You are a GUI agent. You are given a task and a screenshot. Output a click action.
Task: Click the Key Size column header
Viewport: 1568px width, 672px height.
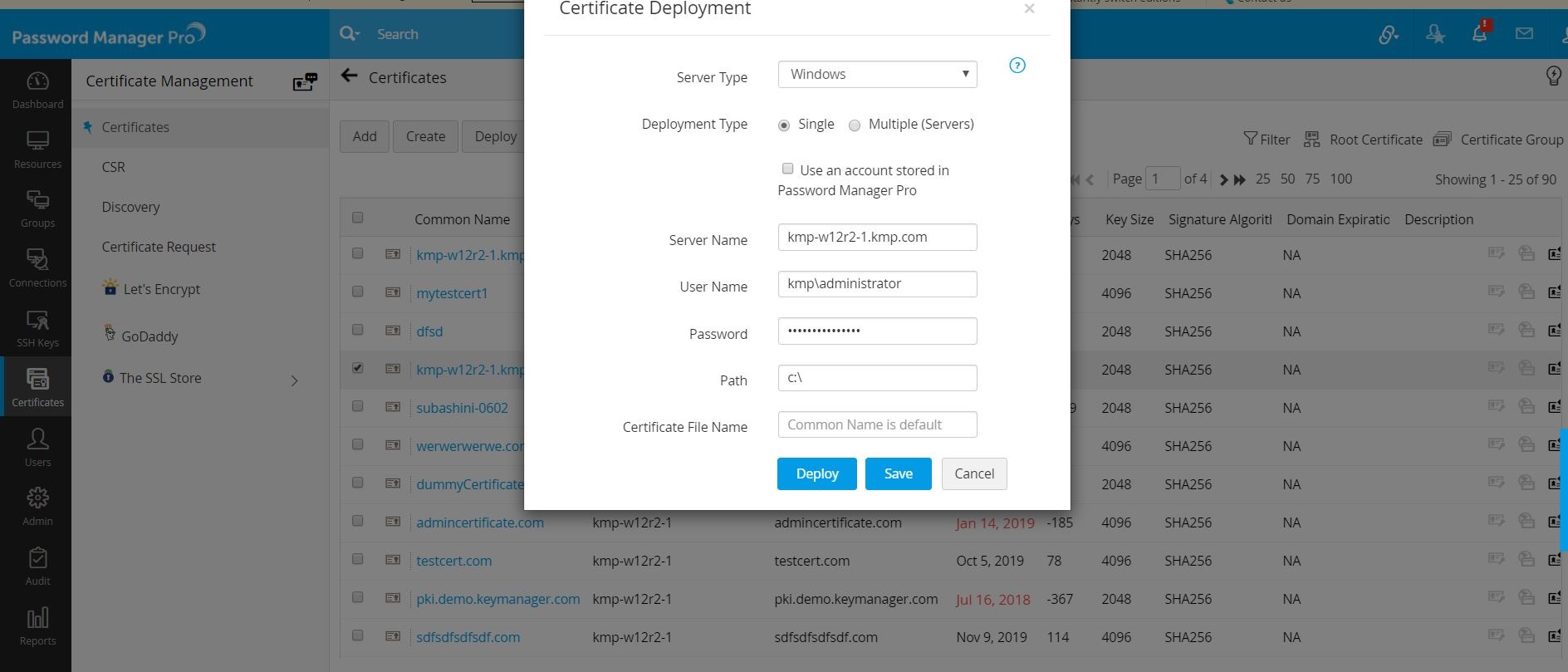tap(1129, 219)
